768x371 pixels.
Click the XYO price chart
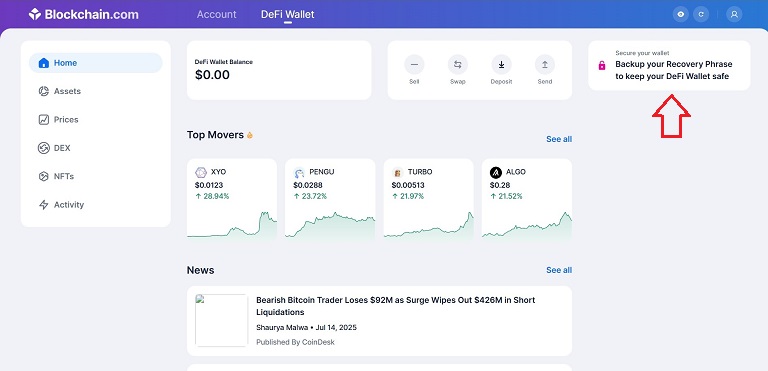[x=232, y=225]
